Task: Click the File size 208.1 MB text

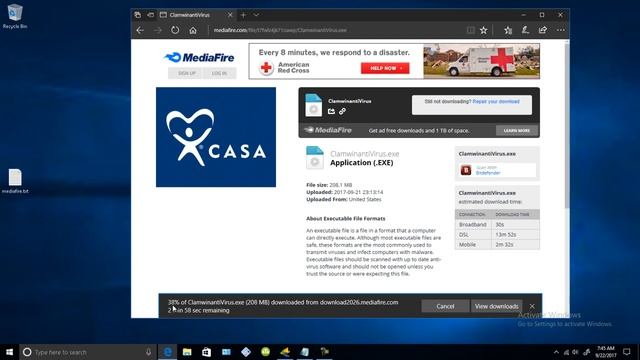Action: tap(329, 185)
